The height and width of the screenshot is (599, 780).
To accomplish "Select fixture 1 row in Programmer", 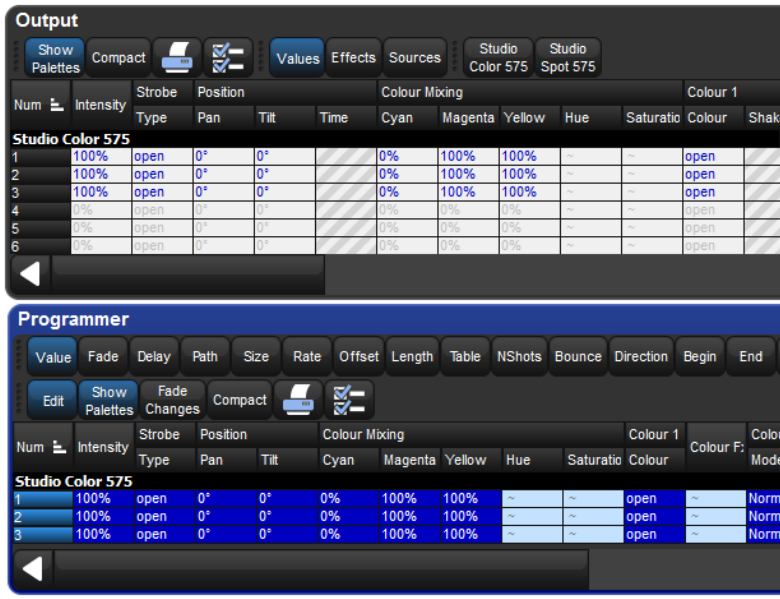I will [x=43, y=499].
